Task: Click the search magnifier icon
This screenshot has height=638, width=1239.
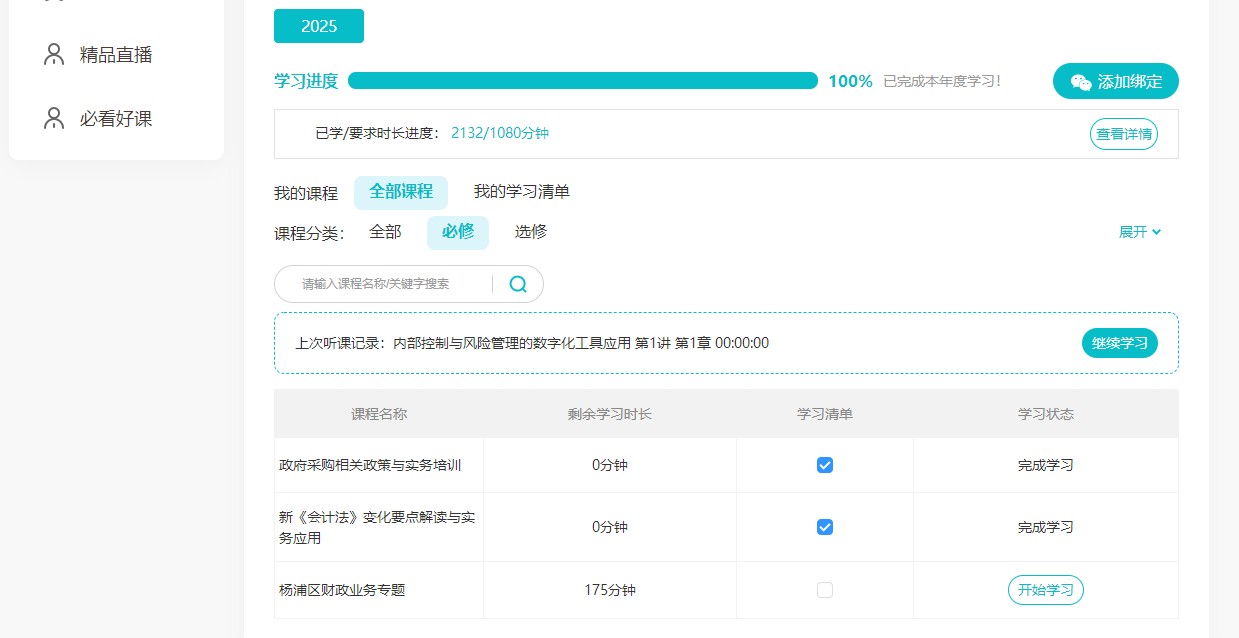Action: pos(518,284)
